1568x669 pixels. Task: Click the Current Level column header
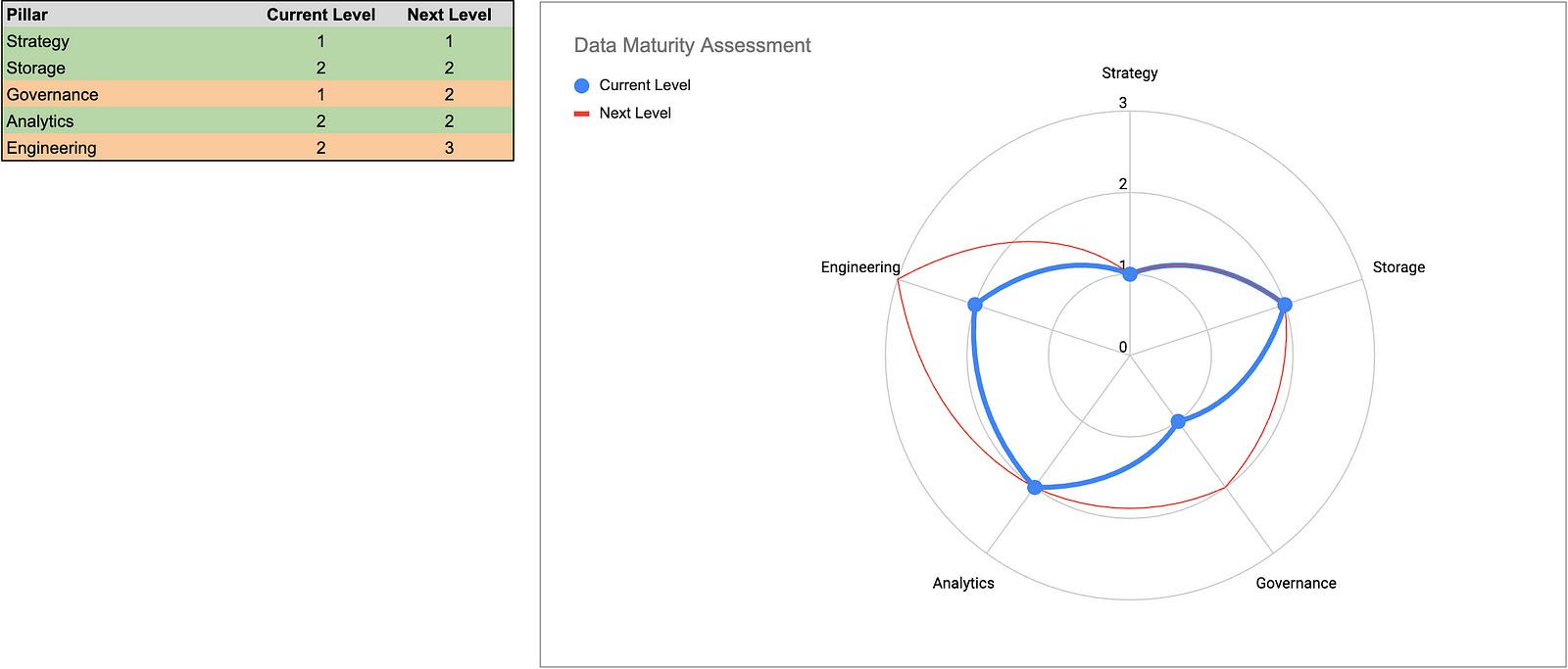point(320,15)
